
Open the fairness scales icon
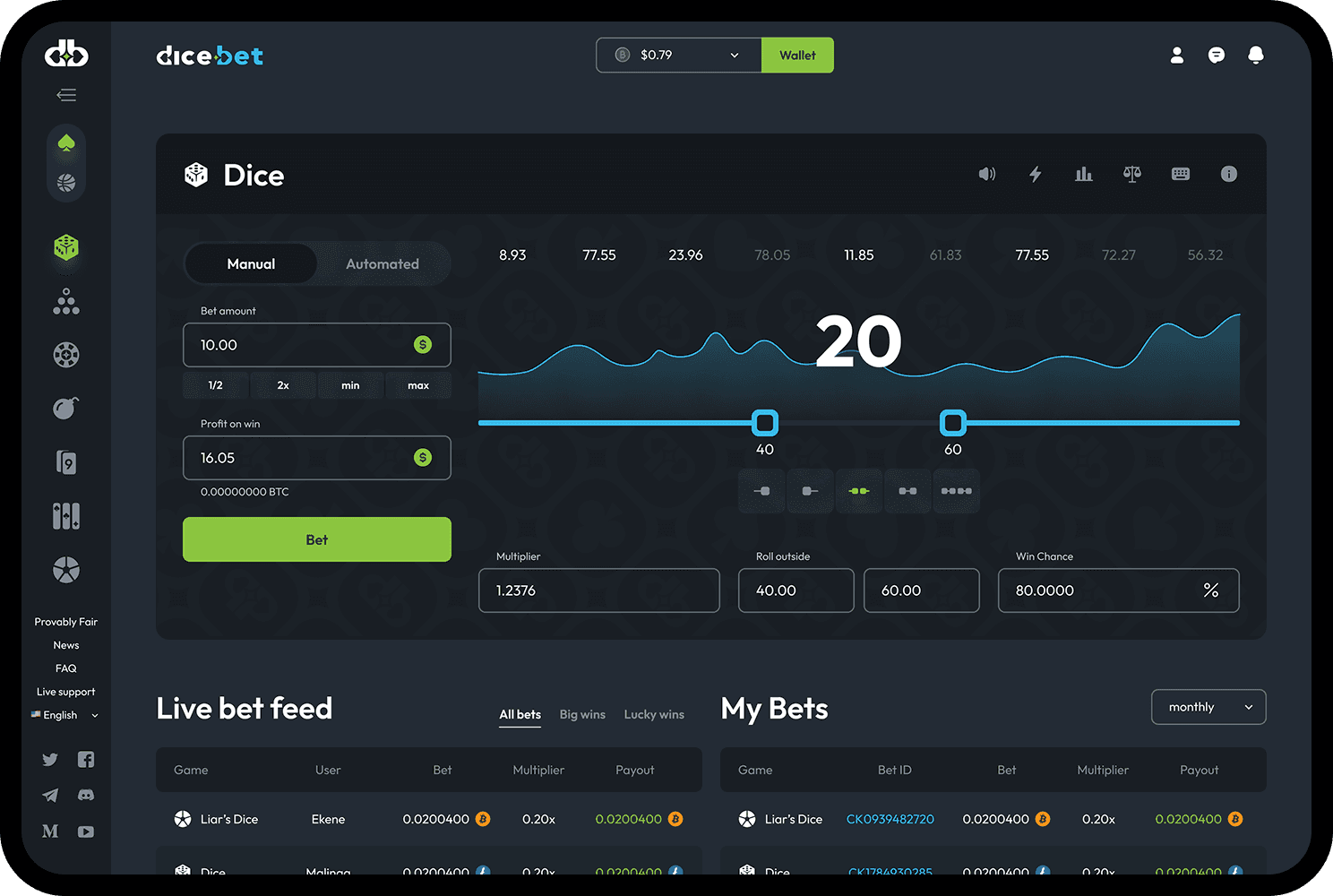(1132, 174)
